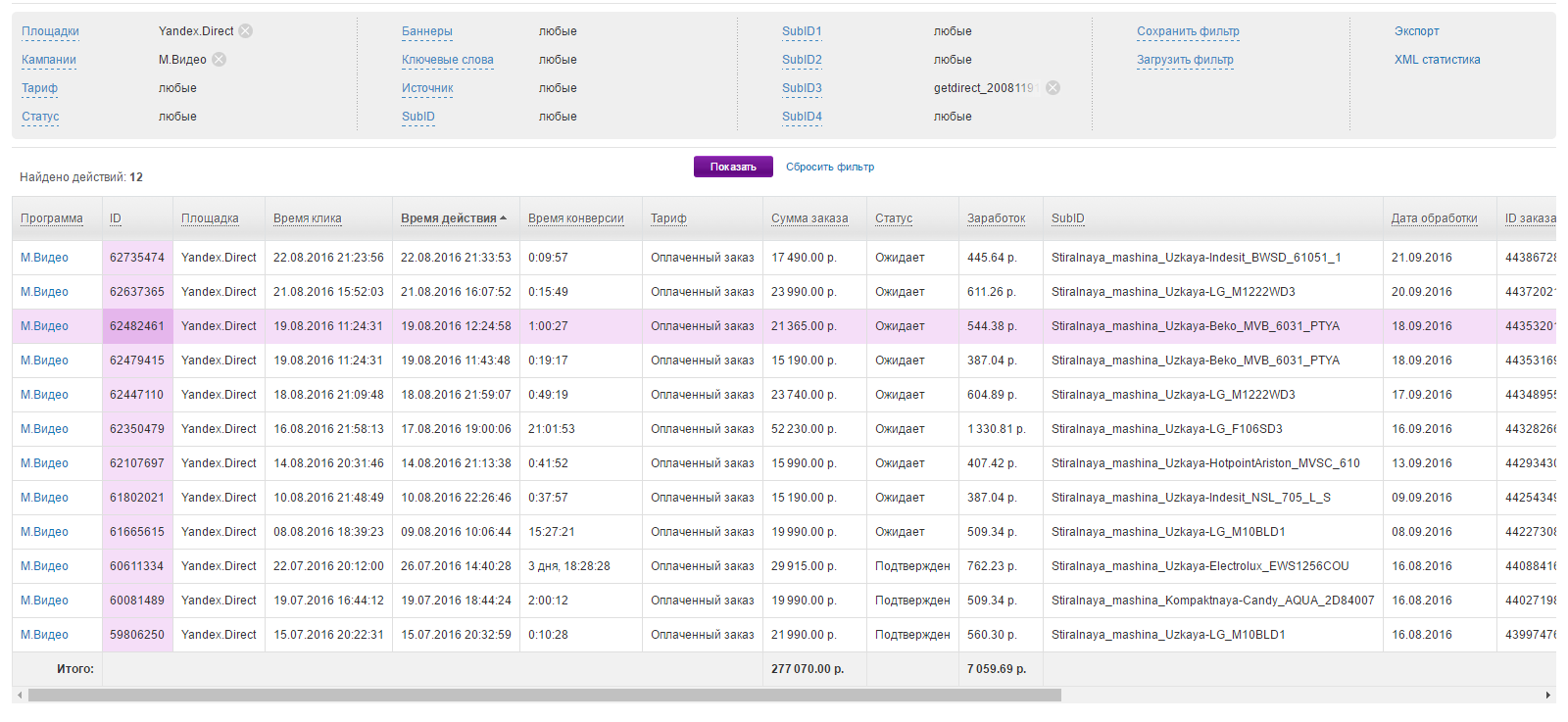Screen dimensions: 1568x722
Task: Click conversion time 3 дня, 18:28:28
Action: (569, 566)
